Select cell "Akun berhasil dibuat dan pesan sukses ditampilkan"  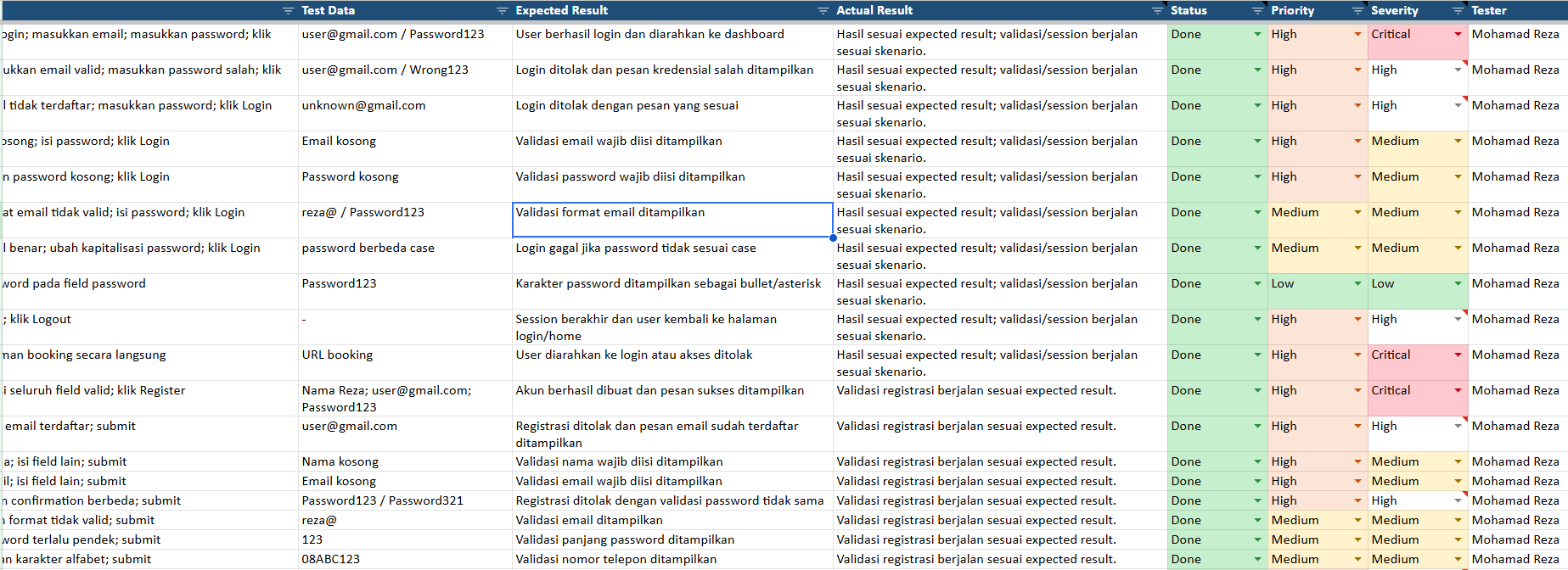(672, 399)
